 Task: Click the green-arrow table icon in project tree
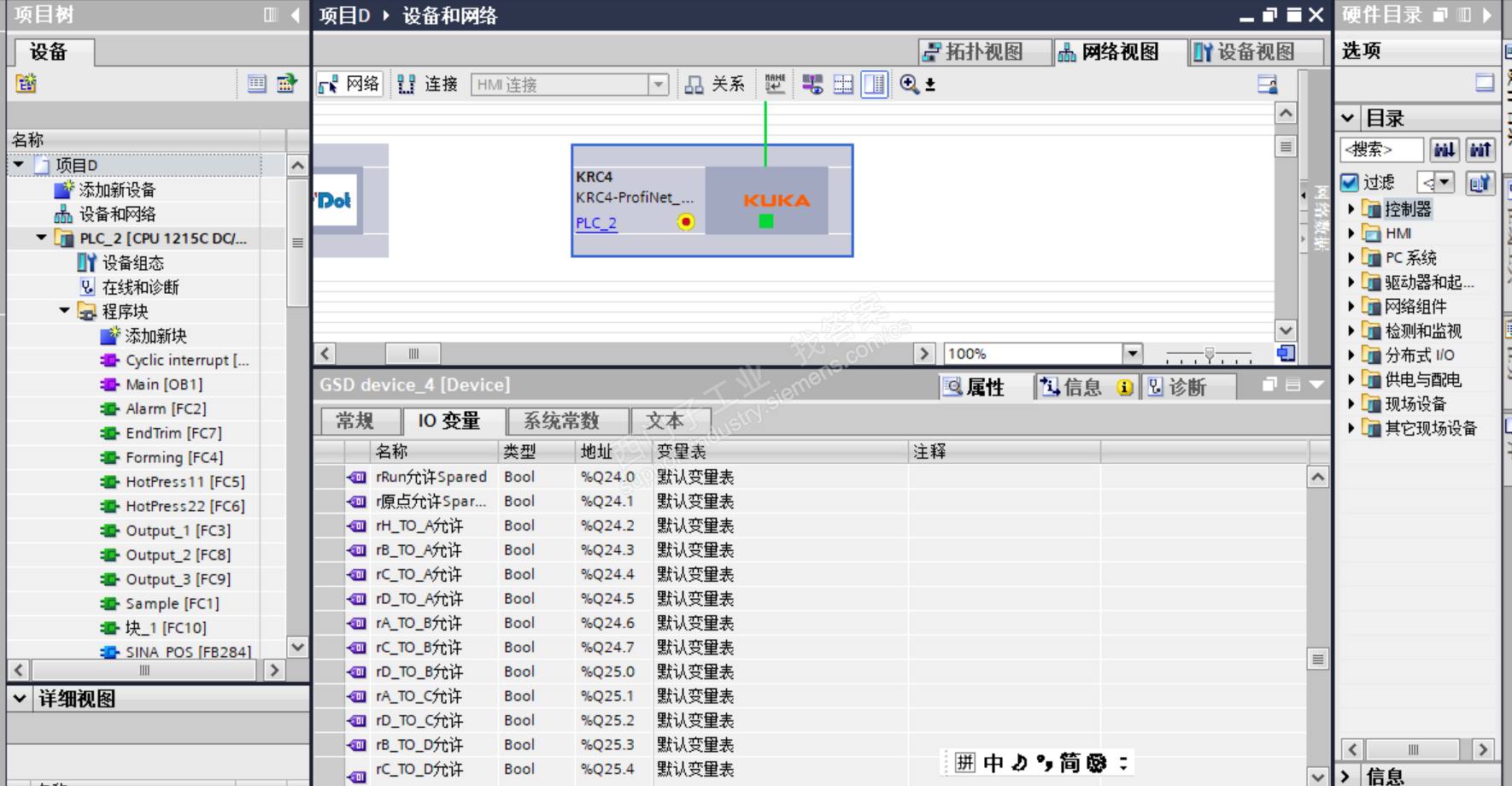286,83
